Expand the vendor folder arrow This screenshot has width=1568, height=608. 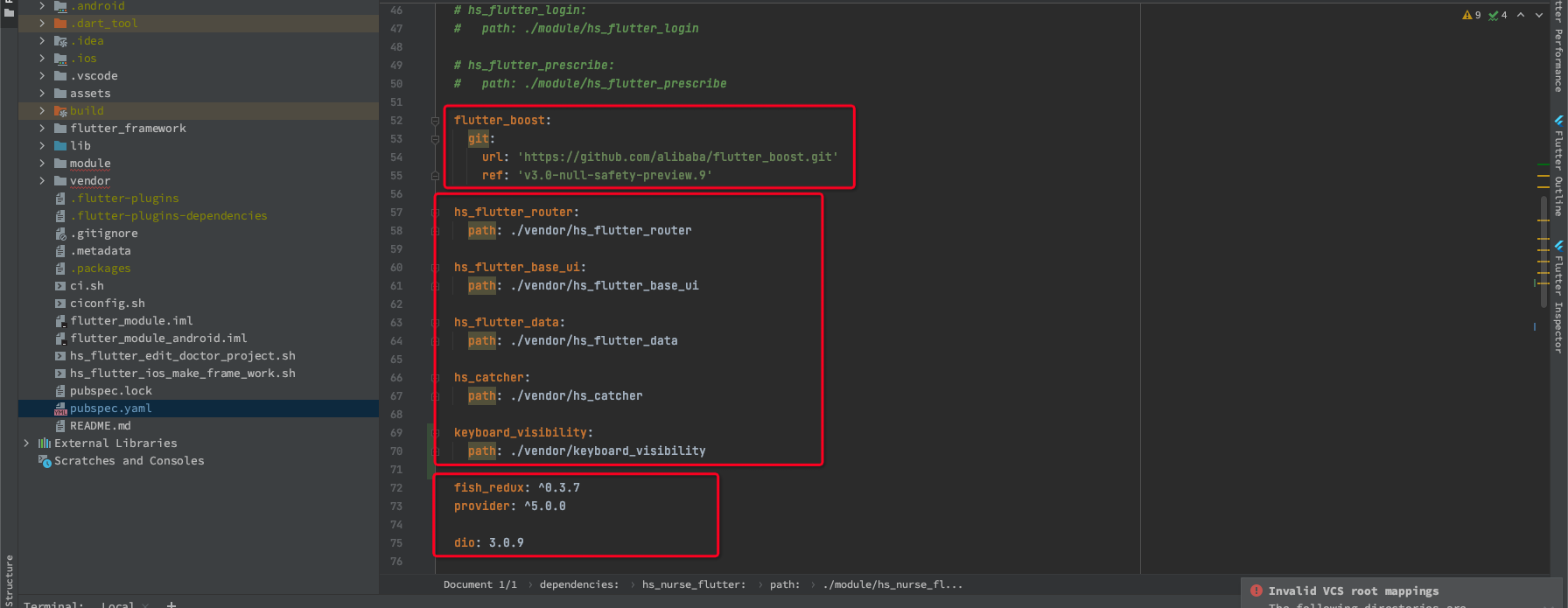point(42,181)
